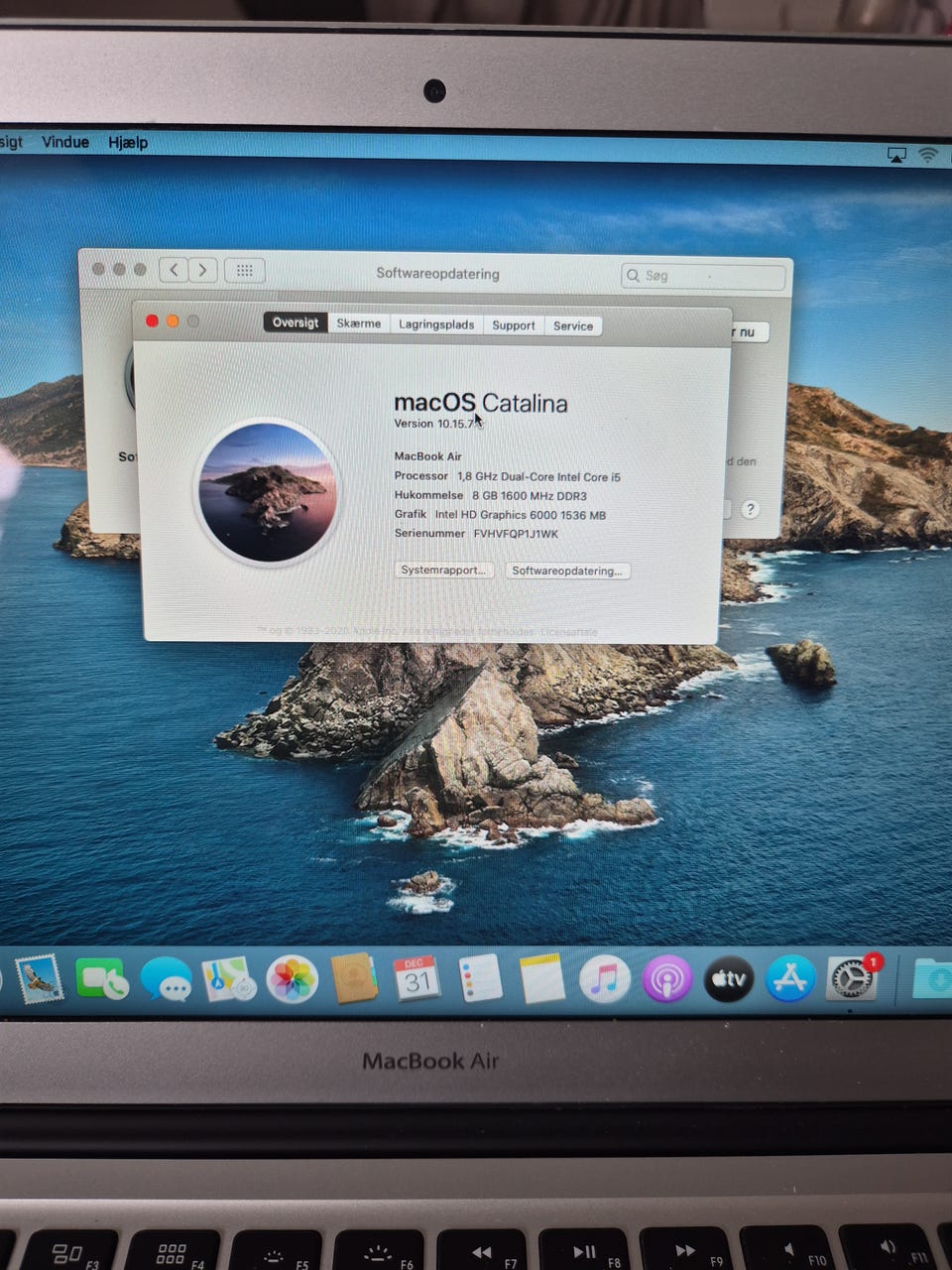Click the serial number FVHVFQP1J1WK

516,534
